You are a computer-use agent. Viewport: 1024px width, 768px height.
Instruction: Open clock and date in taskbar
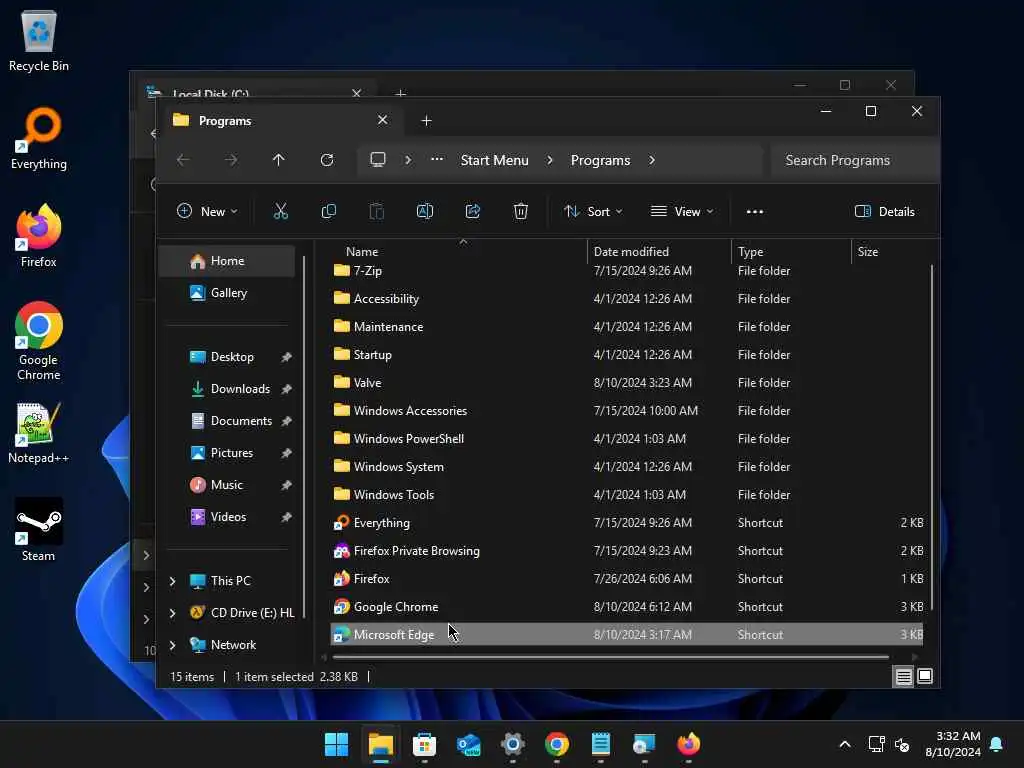click(953, 744)
